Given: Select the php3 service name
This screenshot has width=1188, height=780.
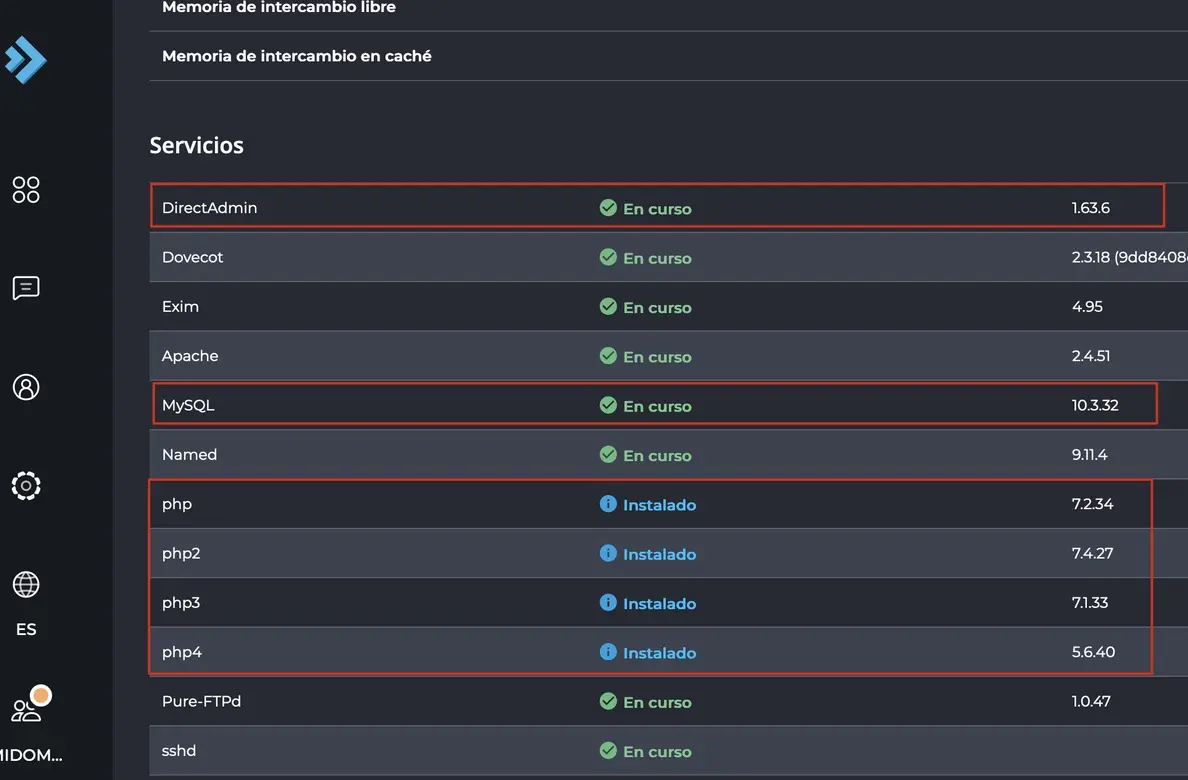Looking at the screenshot, I should coord(181,603).
